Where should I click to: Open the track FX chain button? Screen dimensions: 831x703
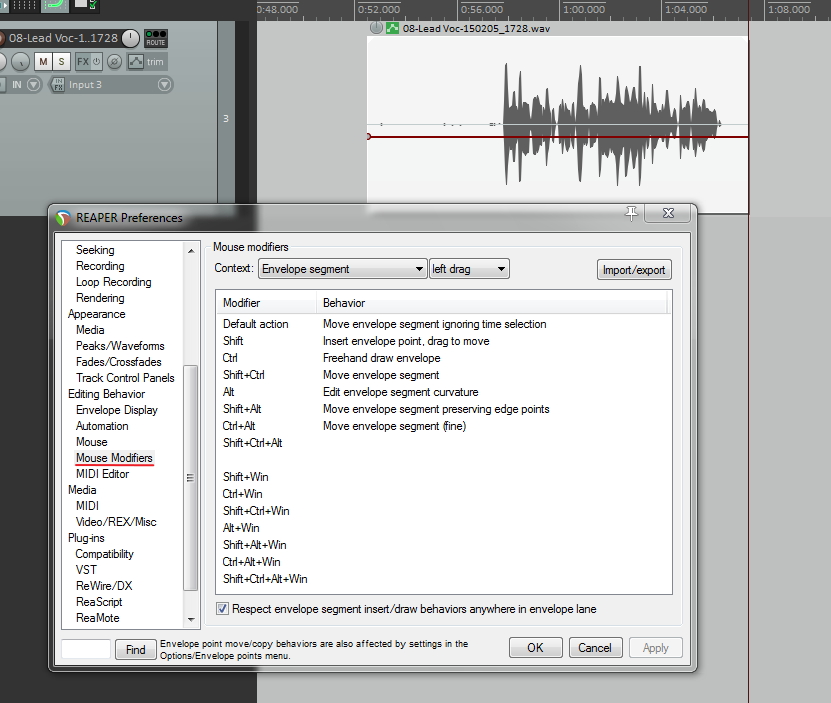pos(83,61)
